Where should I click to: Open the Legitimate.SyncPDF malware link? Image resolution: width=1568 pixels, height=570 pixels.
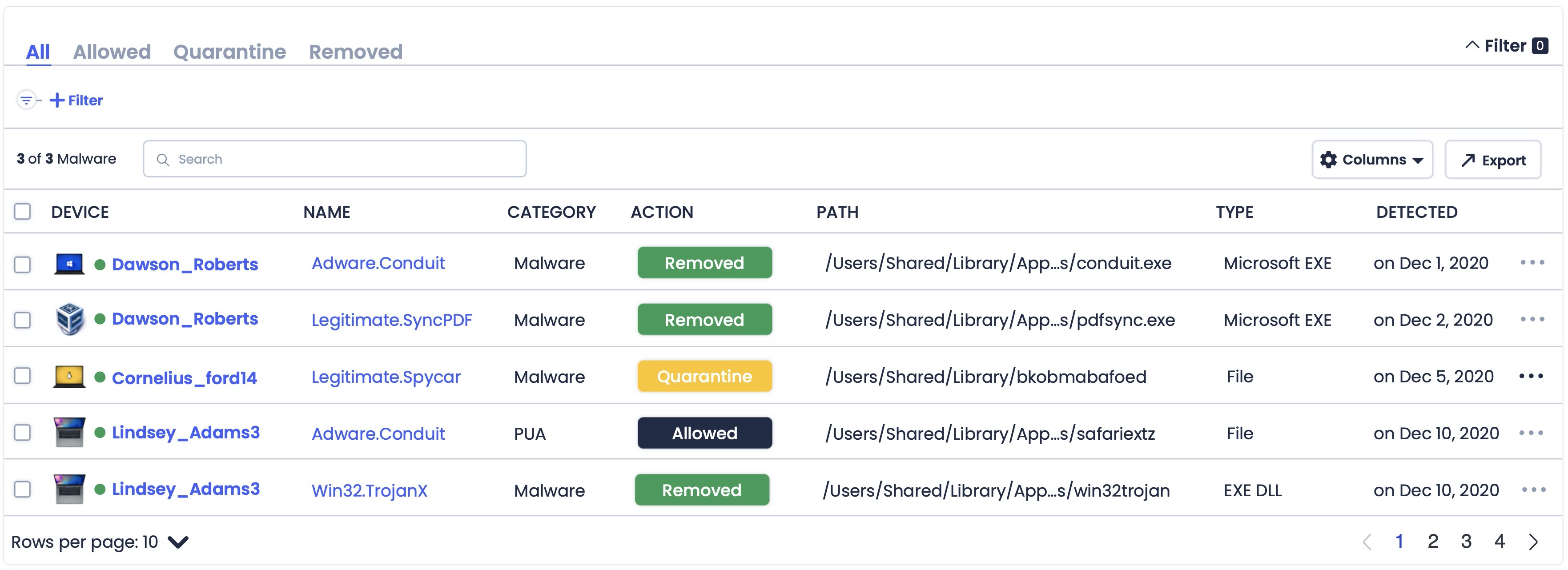click(391, 320)
